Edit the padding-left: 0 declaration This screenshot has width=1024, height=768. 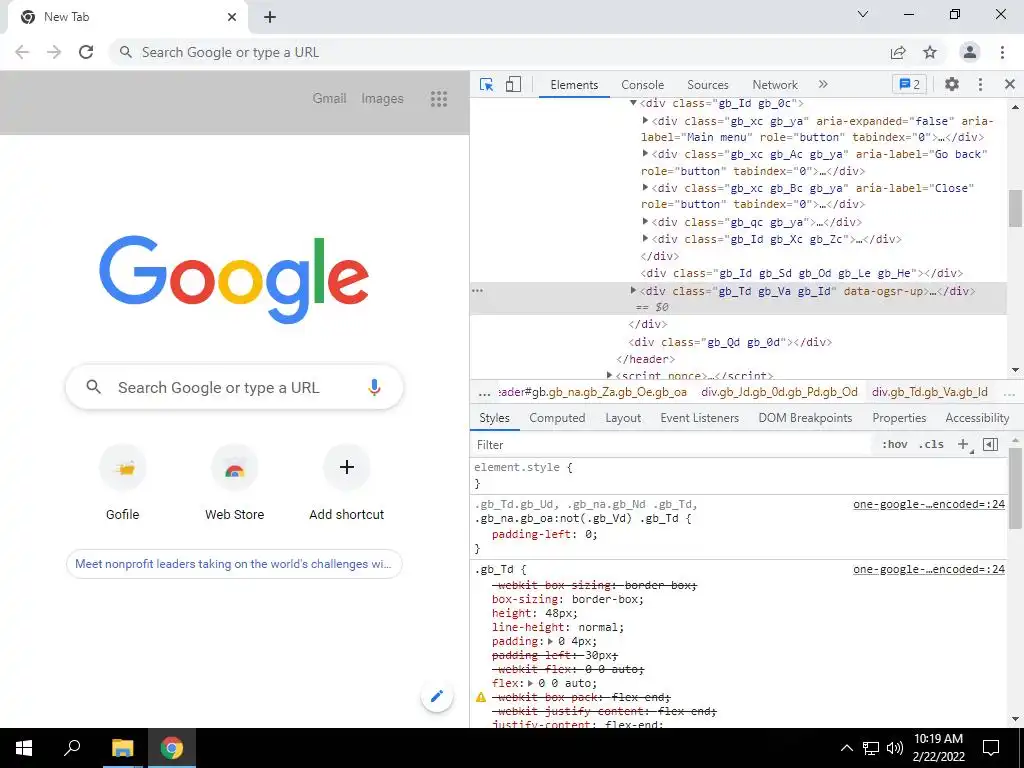(x=545, y=534)
